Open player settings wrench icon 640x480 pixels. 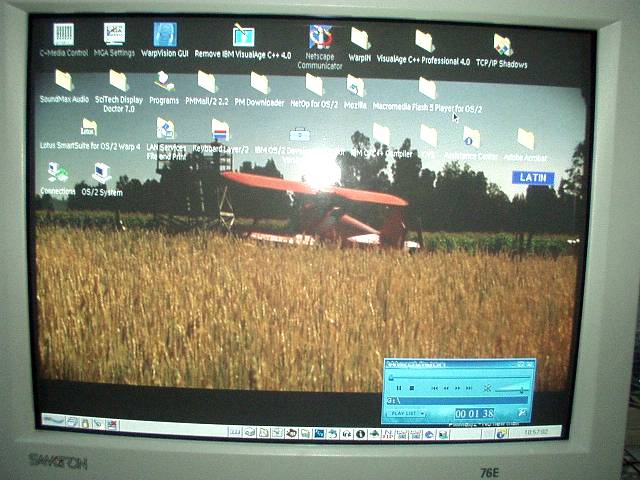522,413
